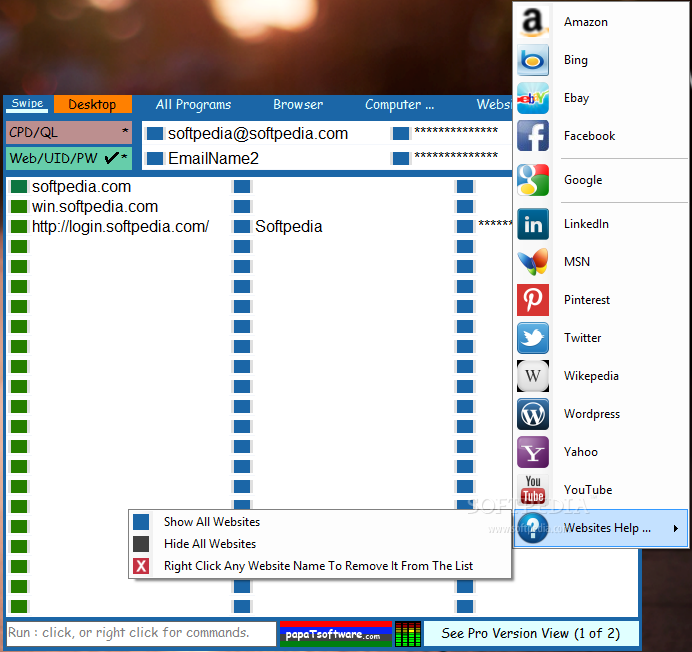Image resolution: width=692 pixels, height=652 pixels.
Task: Click the blue square before softpedia@softpedia.com password asterisks
Action: click(401, 133)
